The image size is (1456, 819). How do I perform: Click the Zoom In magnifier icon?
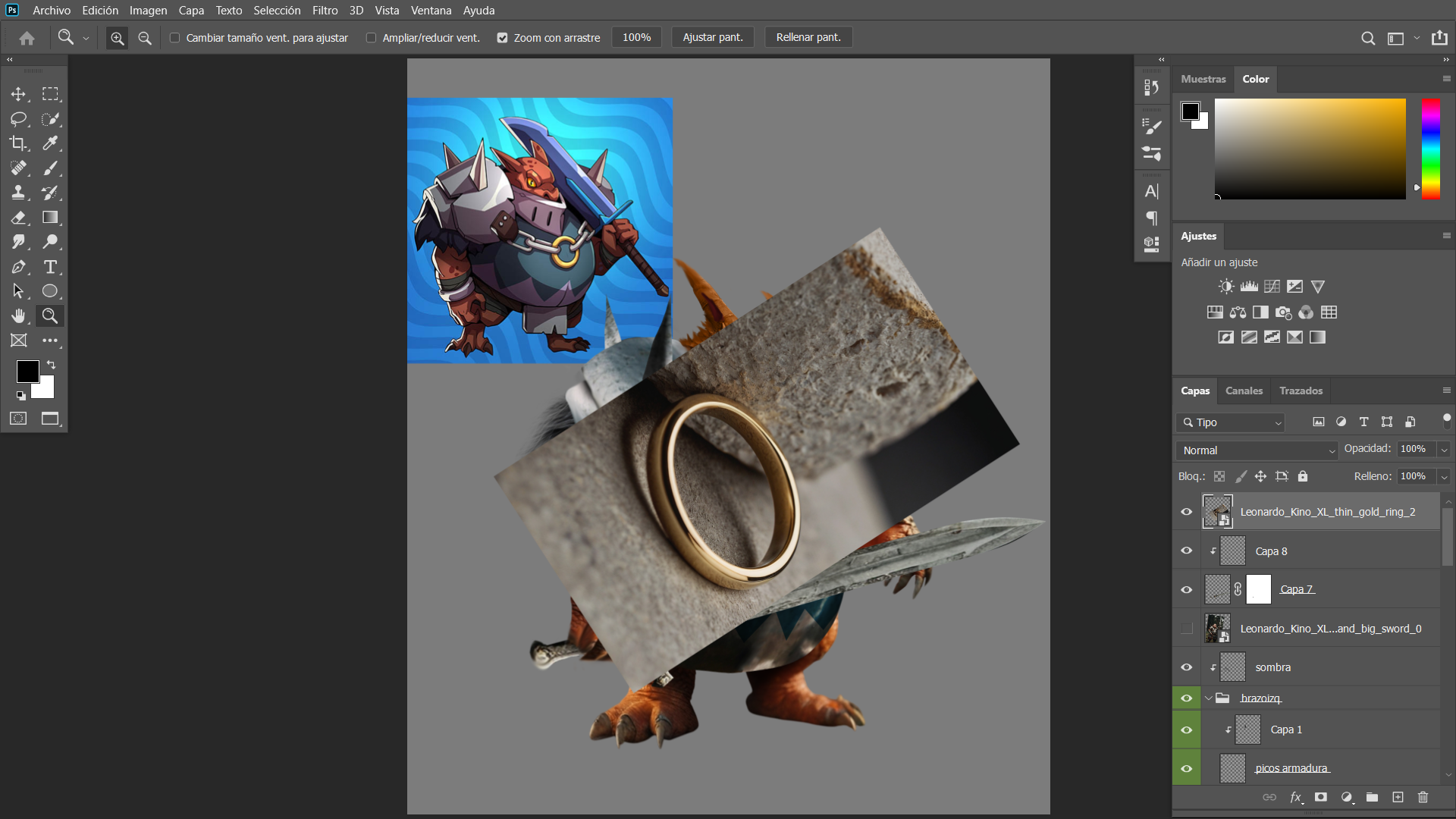point(117,38)
